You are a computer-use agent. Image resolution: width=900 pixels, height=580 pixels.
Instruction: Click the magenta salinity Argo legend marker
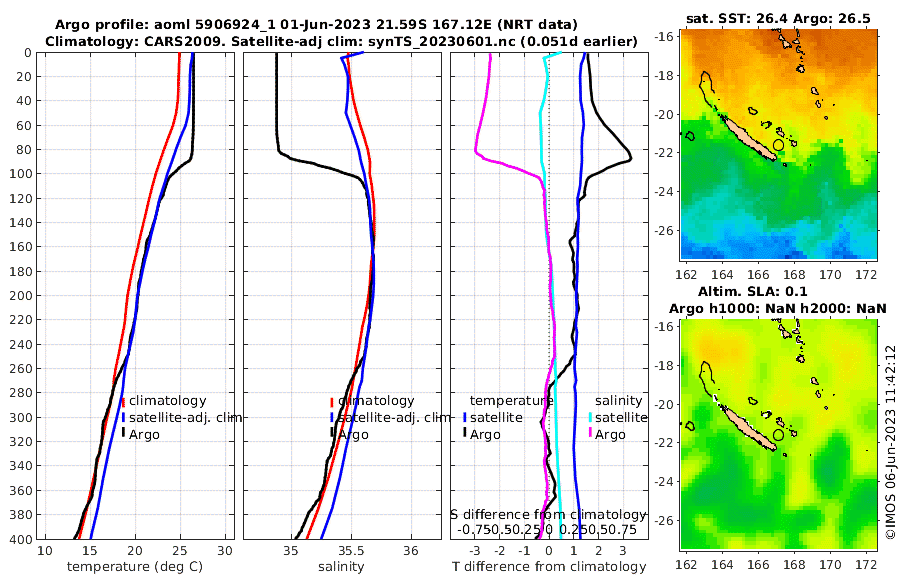click(590, 434)
